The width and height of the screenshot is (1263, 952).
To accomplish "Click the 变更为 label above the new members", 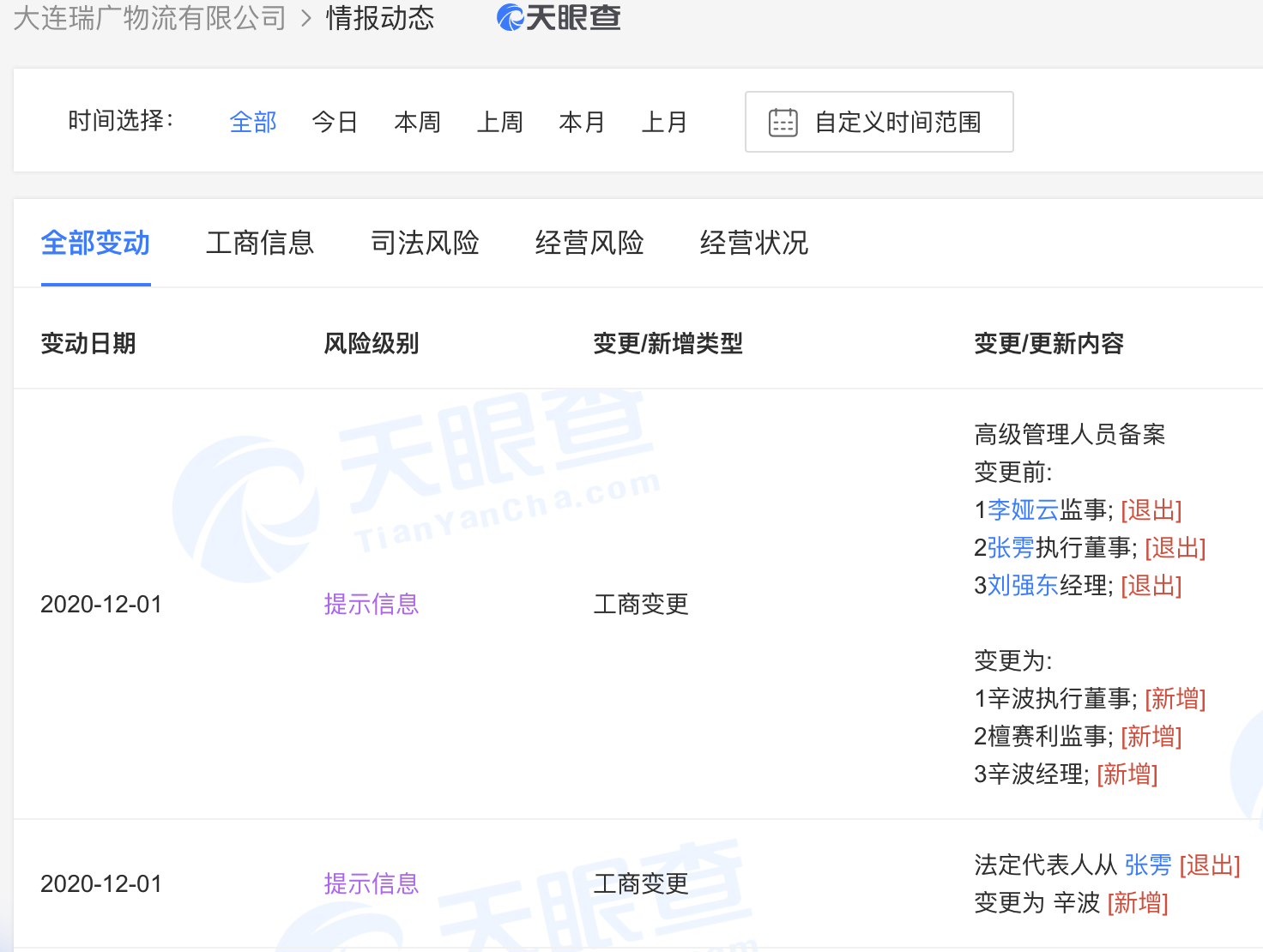I will (1013, 661).
